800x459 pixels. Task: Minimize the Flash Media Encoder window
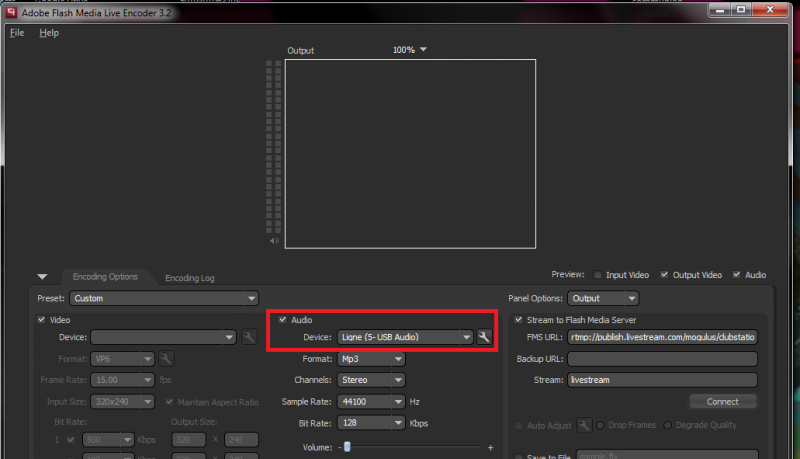(720, 10)
